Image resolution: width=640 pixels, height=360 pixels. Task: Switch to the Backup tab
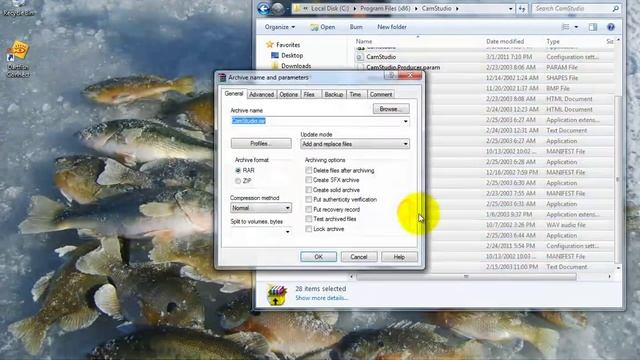click(333, 94)
